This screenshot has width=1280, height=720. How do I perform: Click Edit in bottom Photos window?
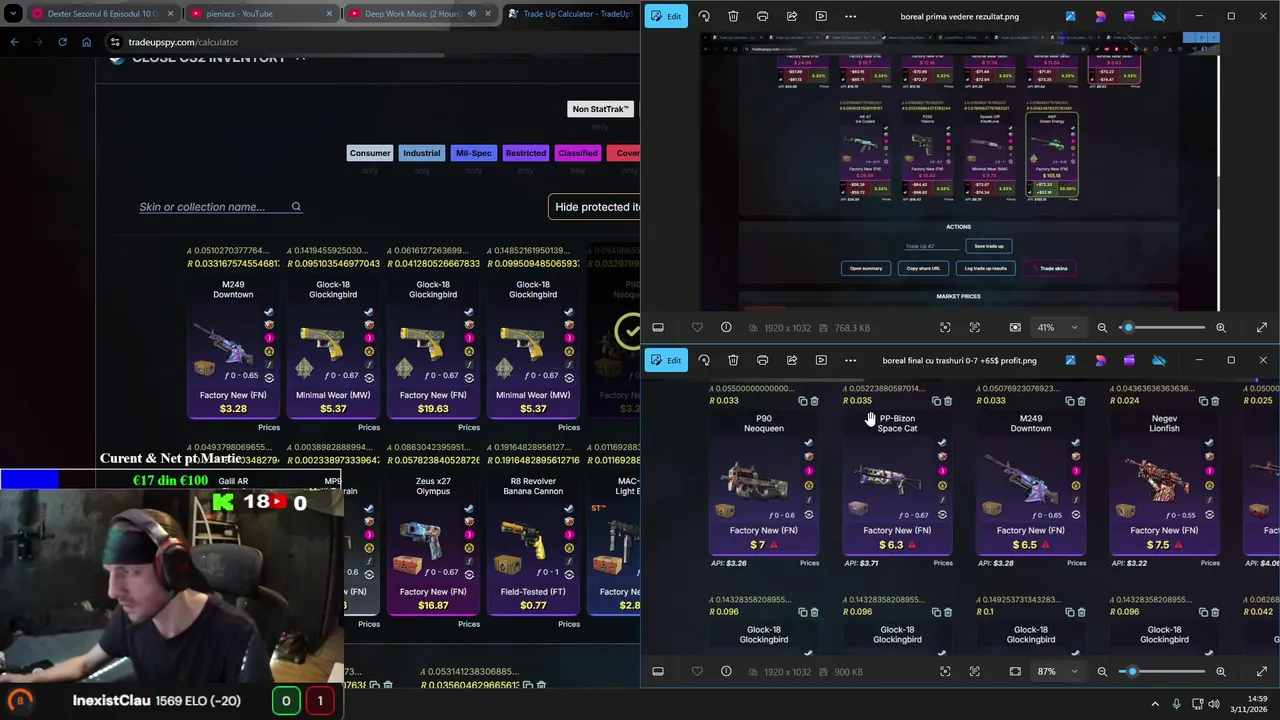[666, 360]
